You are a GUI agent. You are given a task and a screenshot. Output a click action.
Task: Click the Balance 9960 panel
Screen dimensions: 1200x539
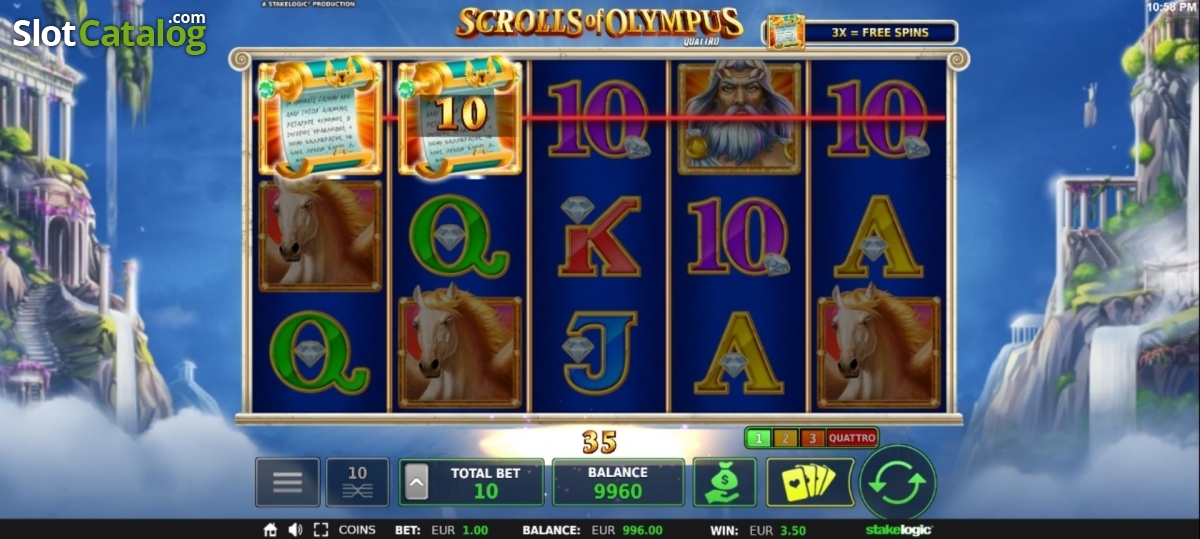tap(618, 482)
